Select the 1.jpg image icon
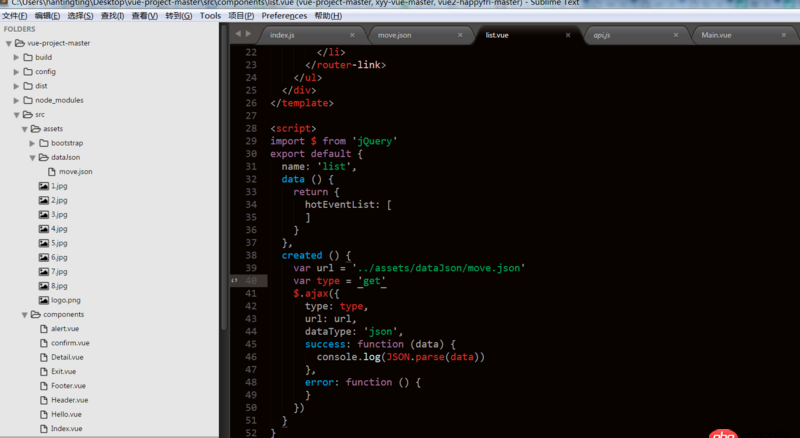The width and height of the screenshot is (800, 438). tap(44, 186)
